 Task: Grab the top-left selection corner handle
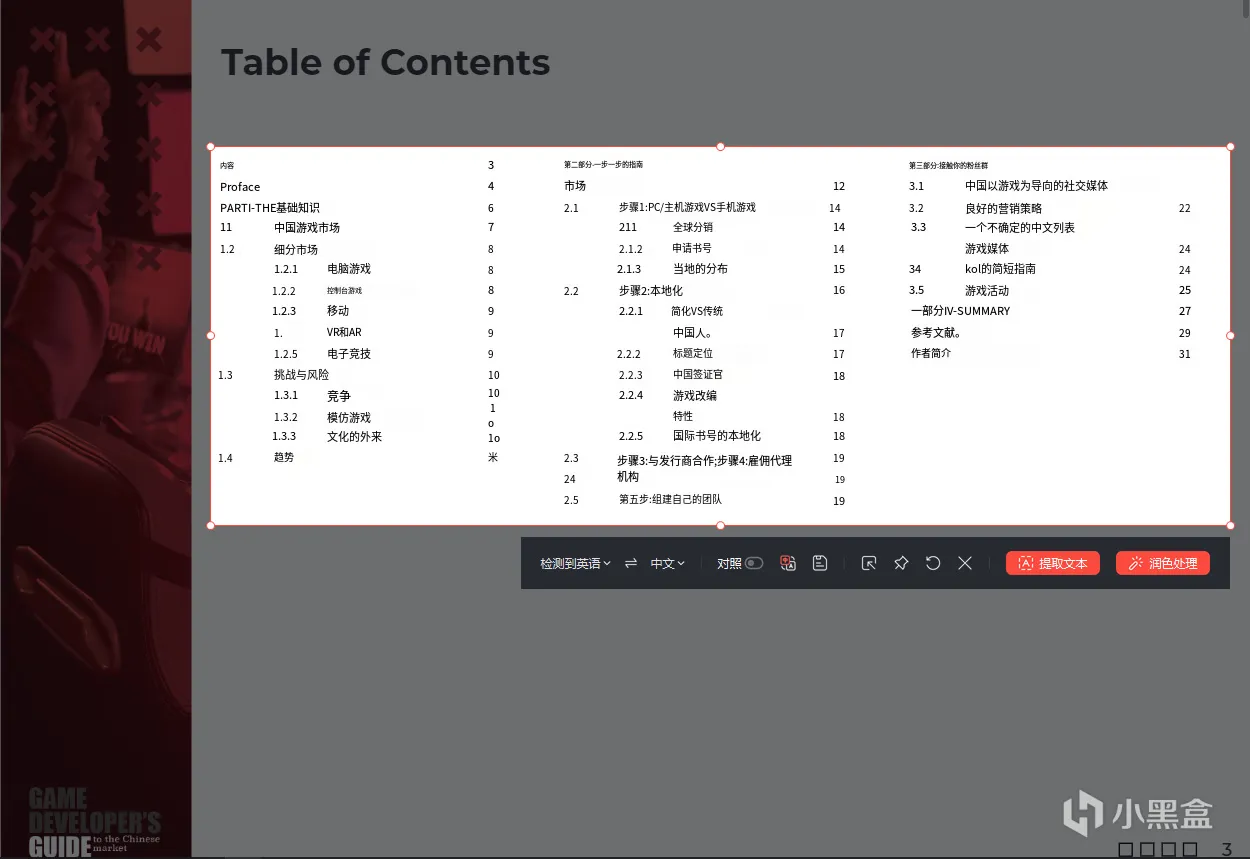coord(211,147)
